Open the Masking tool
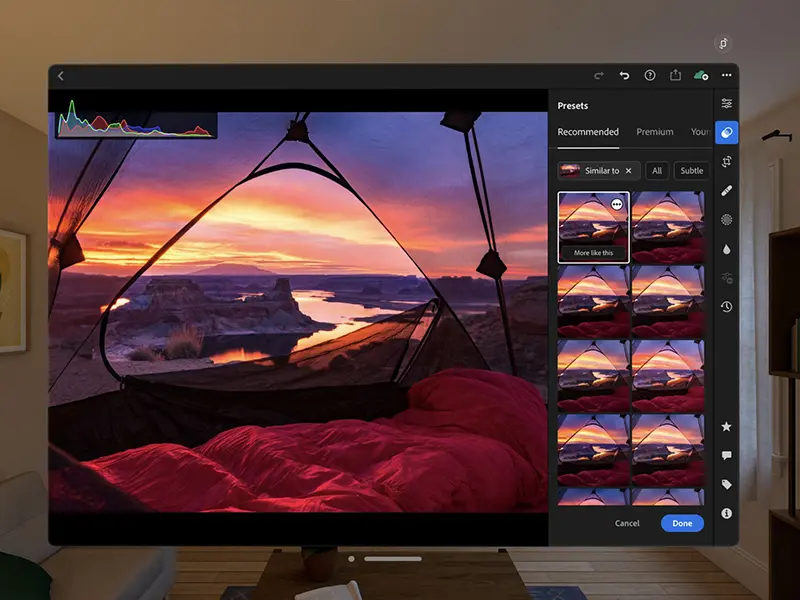800x600 pixels. 727,219
